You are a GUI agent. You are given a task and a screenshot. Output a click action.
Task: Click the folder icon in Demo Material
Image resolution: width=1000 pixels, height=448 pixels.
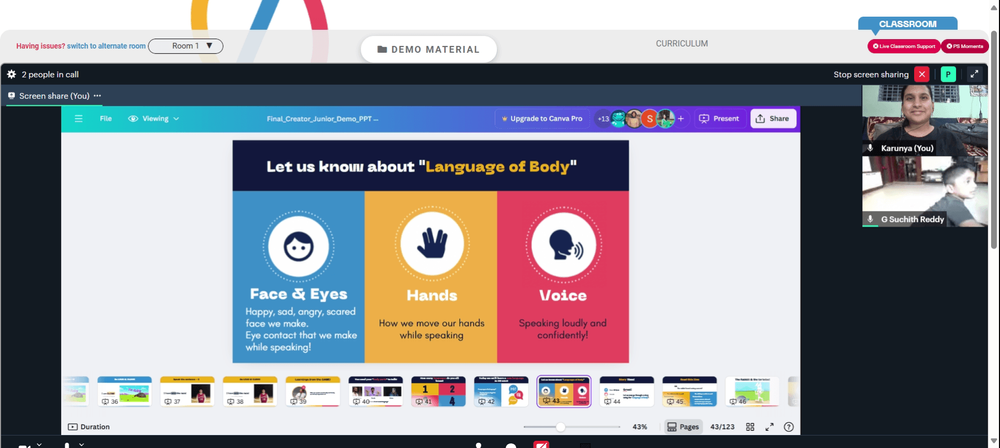tap(382, 50)
